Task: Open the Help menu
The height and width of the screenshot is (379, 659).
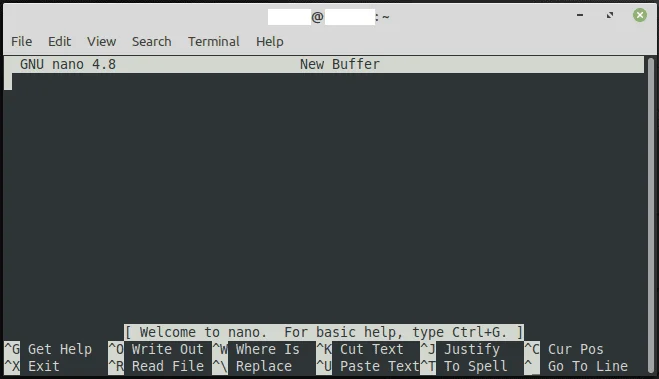Action: click(270, 42)
